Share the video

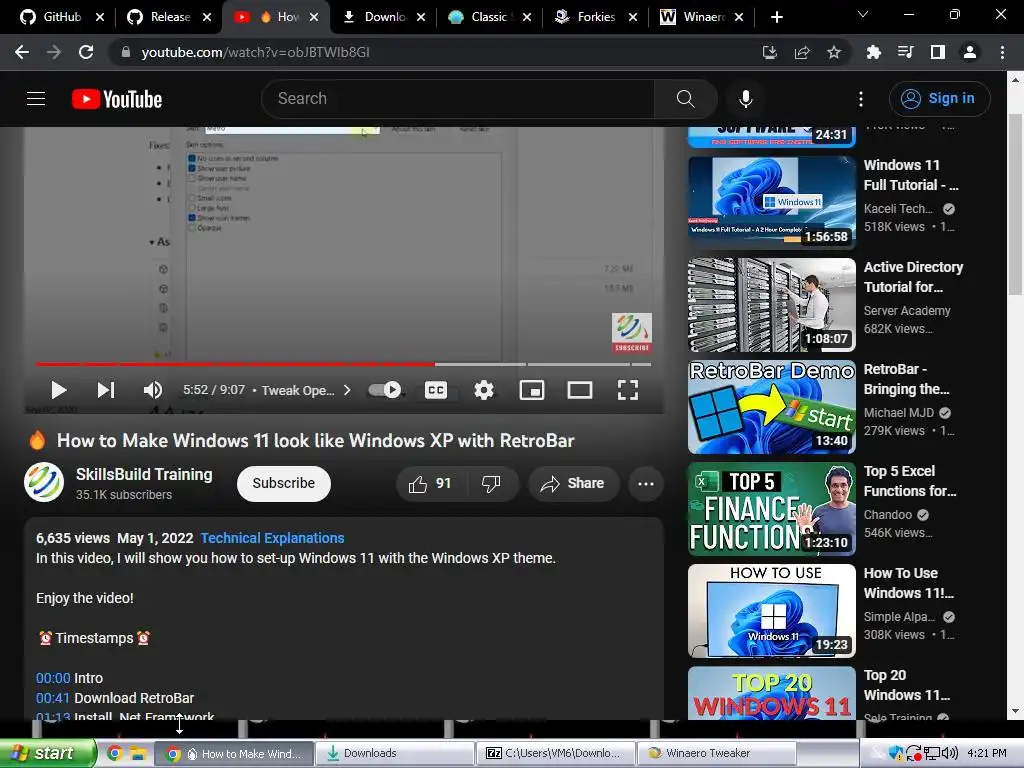pyautogui.click(x=573, y=484)
